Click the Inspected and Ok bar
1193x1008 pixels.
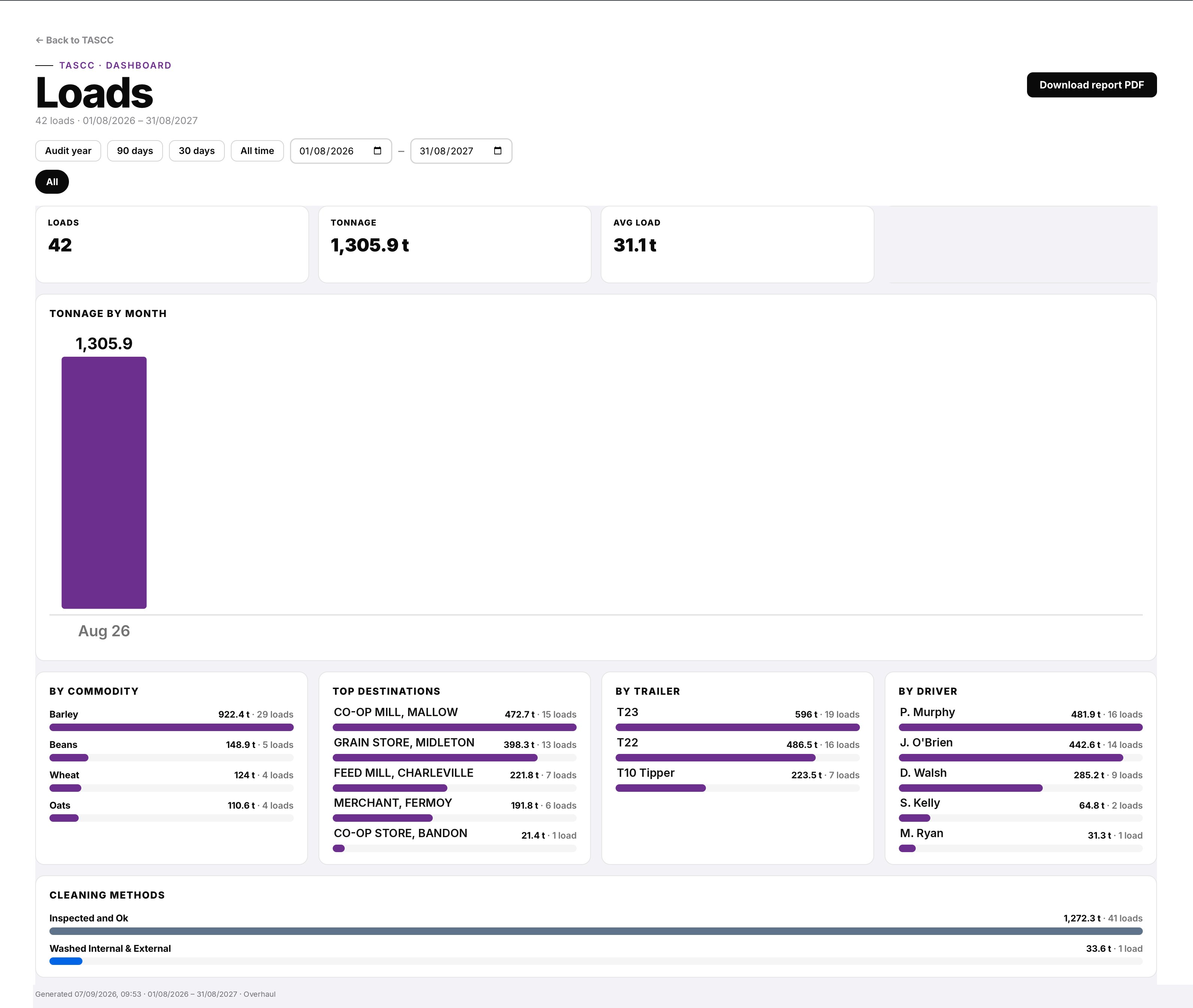pyautogui.click(x=596, y=931)
